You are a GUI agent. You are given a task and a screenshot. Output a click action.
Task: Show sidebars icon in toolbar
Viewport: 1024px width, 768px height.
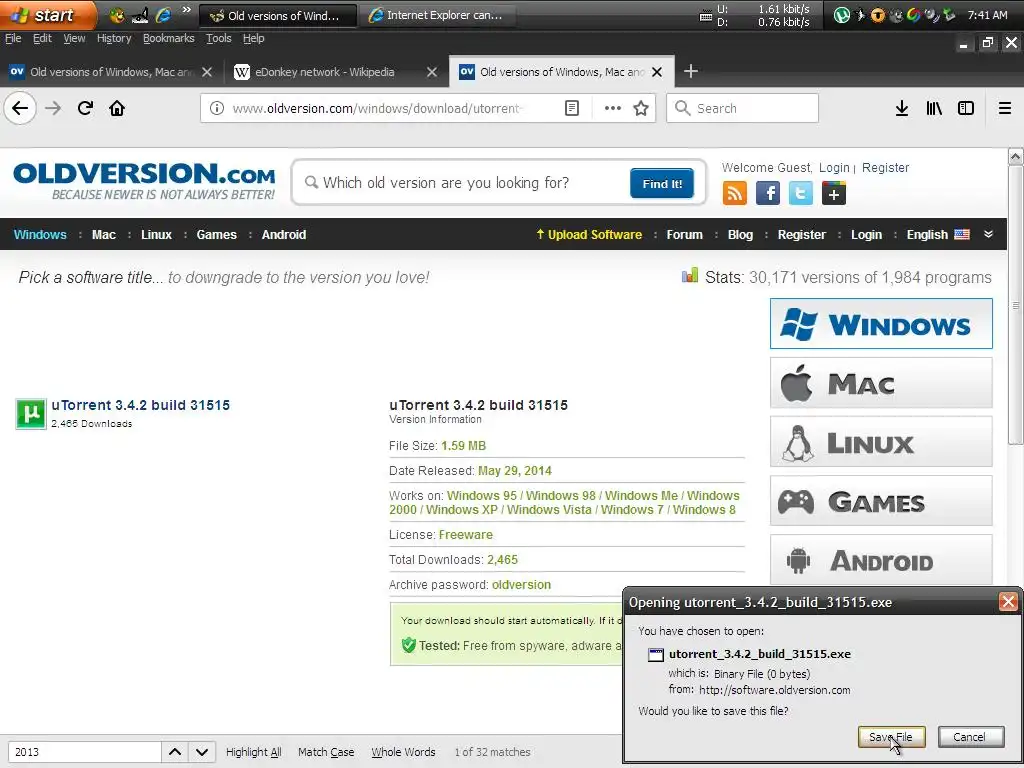(966, 108)
